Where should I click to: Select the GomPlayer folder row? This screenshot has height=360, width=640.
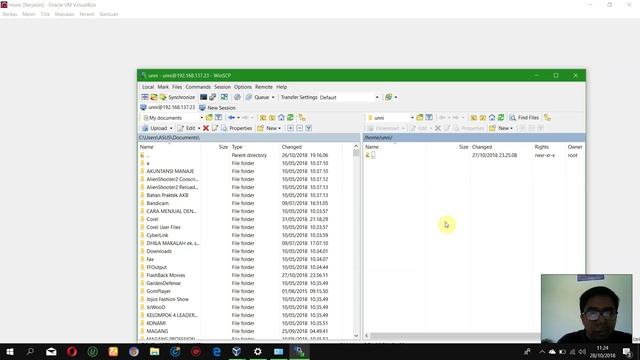click(245, 291)
